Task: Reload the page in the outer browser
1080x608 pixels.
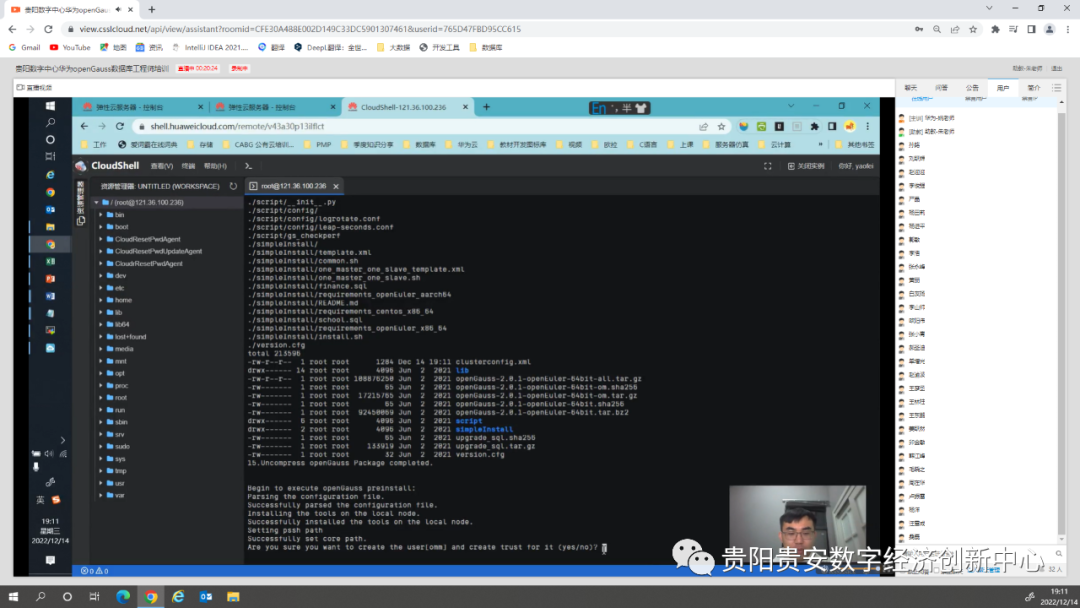Action: point(48,29)
